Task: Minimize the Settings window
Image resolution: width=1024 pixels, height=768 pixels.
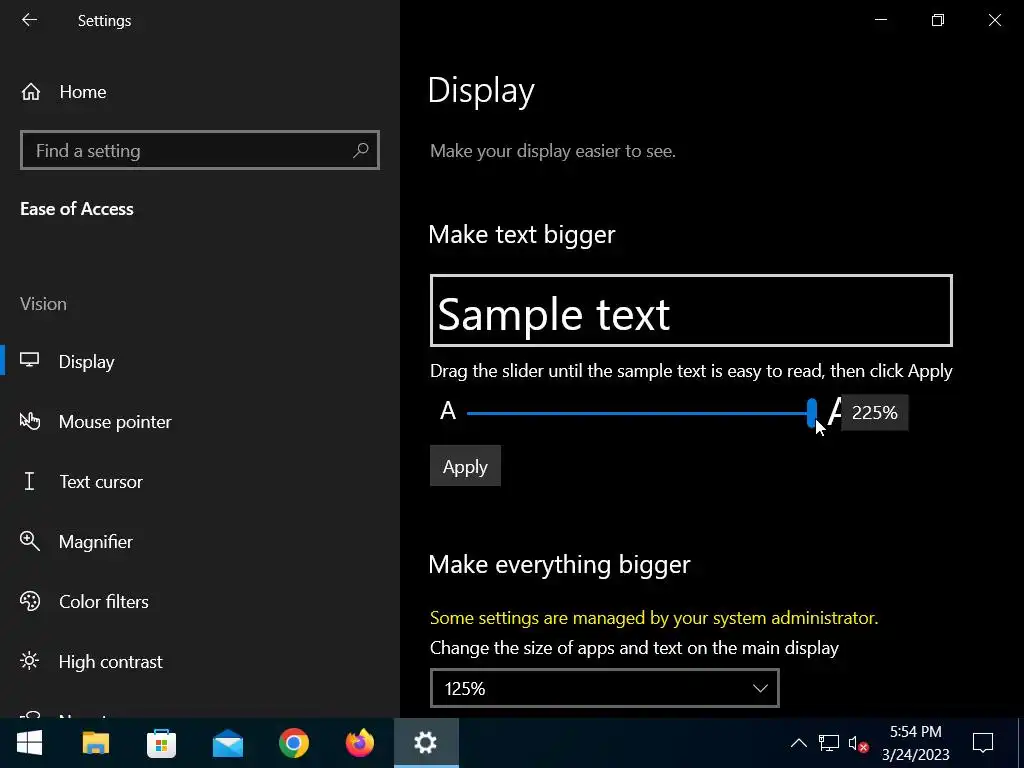Action: click(x=881, y=20)
